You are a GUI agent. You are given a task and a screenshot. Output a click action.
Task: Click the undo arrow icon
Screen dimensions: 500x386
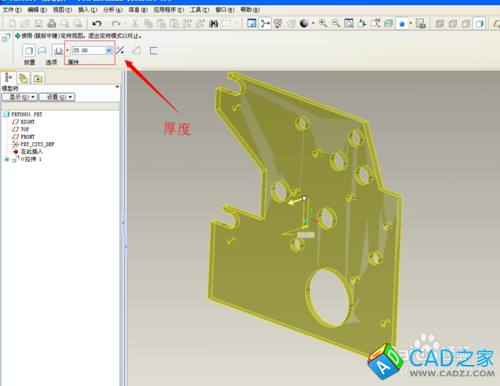[97, 23]
